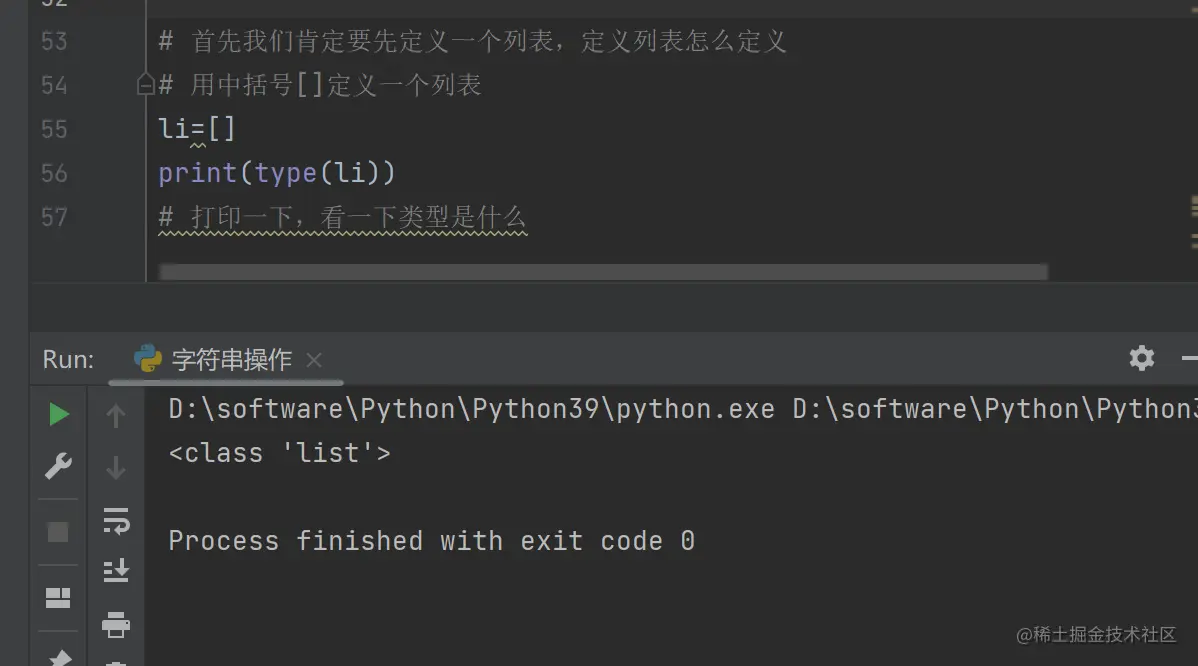Toggle scroll-to-end of console output
This screenshot has height=666, width=1198.
(116, 571)
